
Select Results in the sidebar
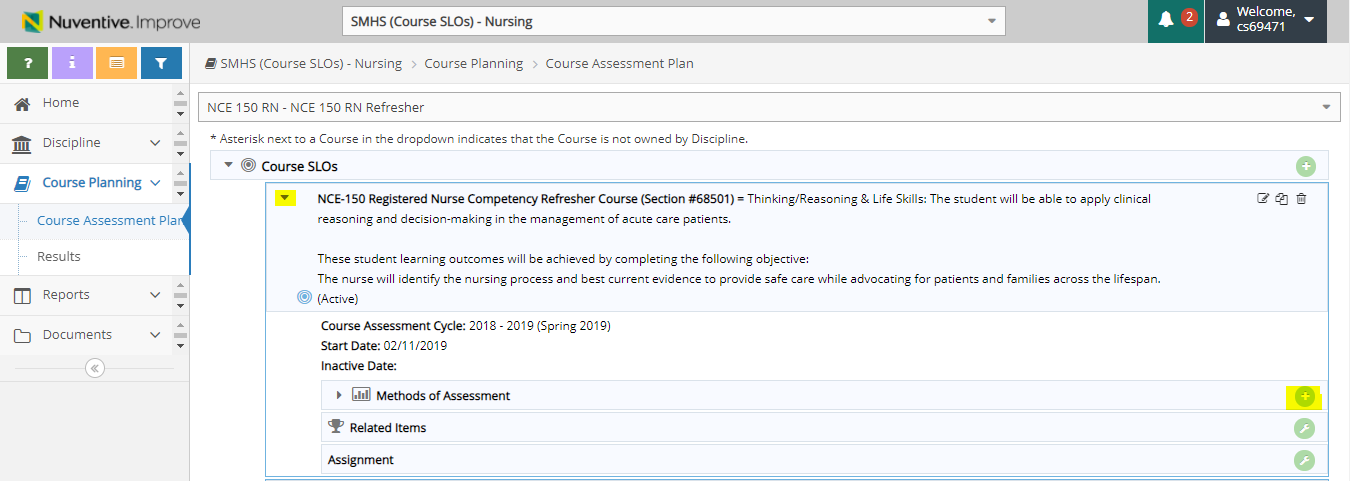59,257
